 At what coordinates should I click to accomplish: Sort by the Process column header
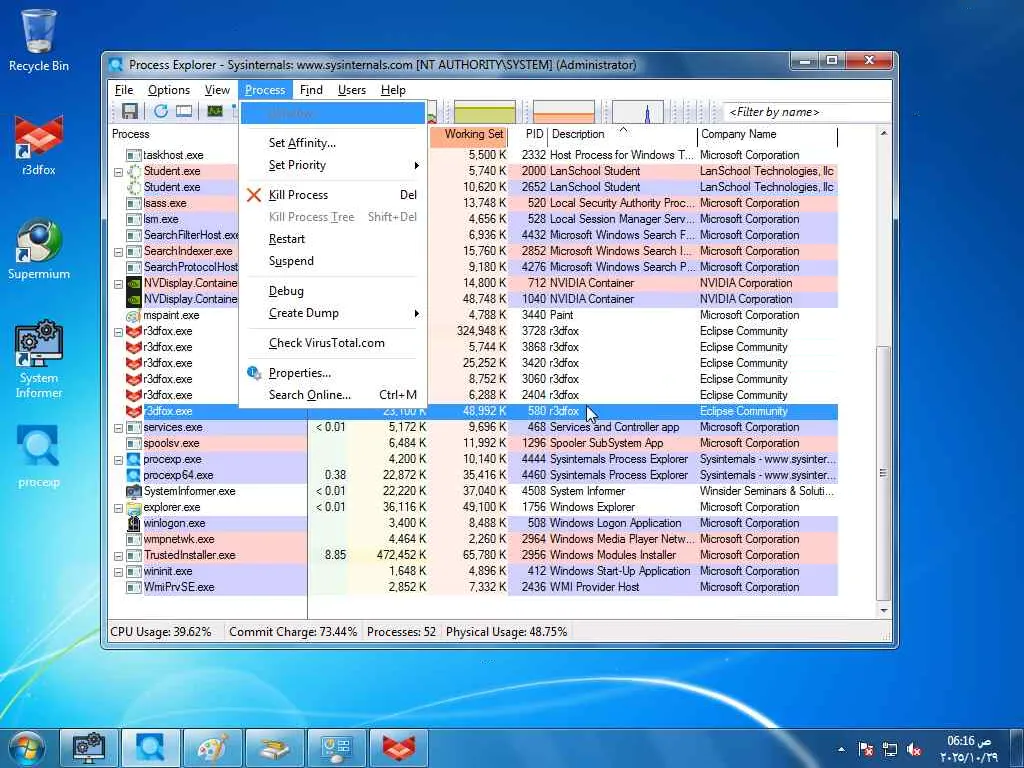pos(174,135)
